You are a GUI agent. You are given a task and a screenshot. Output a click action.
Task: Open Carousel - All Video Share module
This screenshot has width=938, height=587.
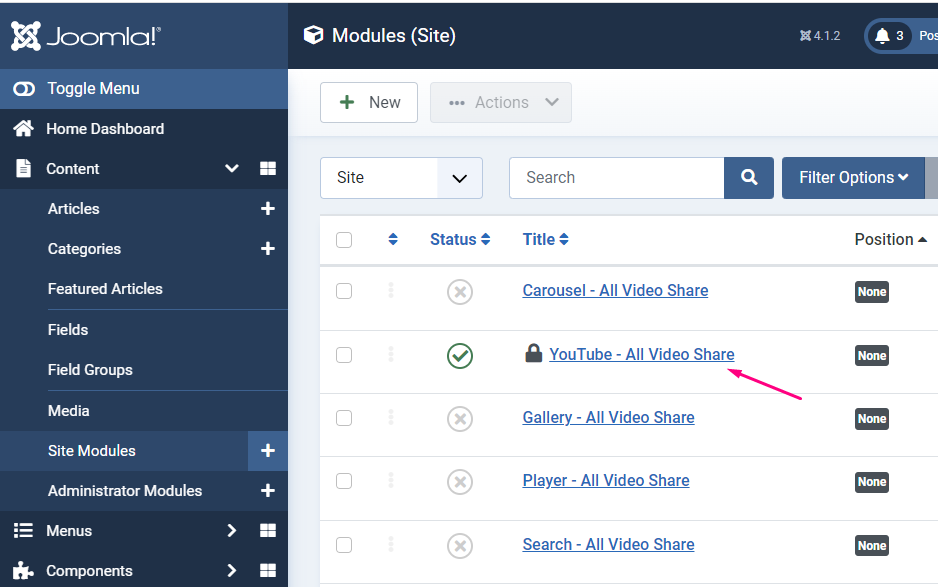coord(615,290)
